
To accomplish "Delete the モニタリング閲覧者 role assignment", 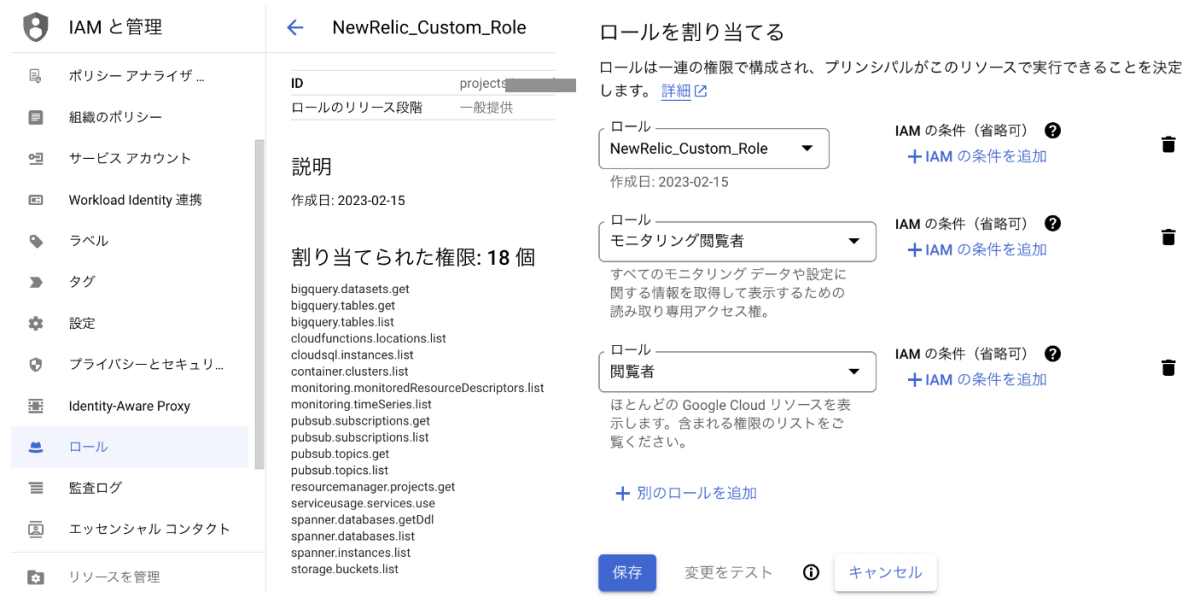I will pyautogui.click(x=1167, y=237).
